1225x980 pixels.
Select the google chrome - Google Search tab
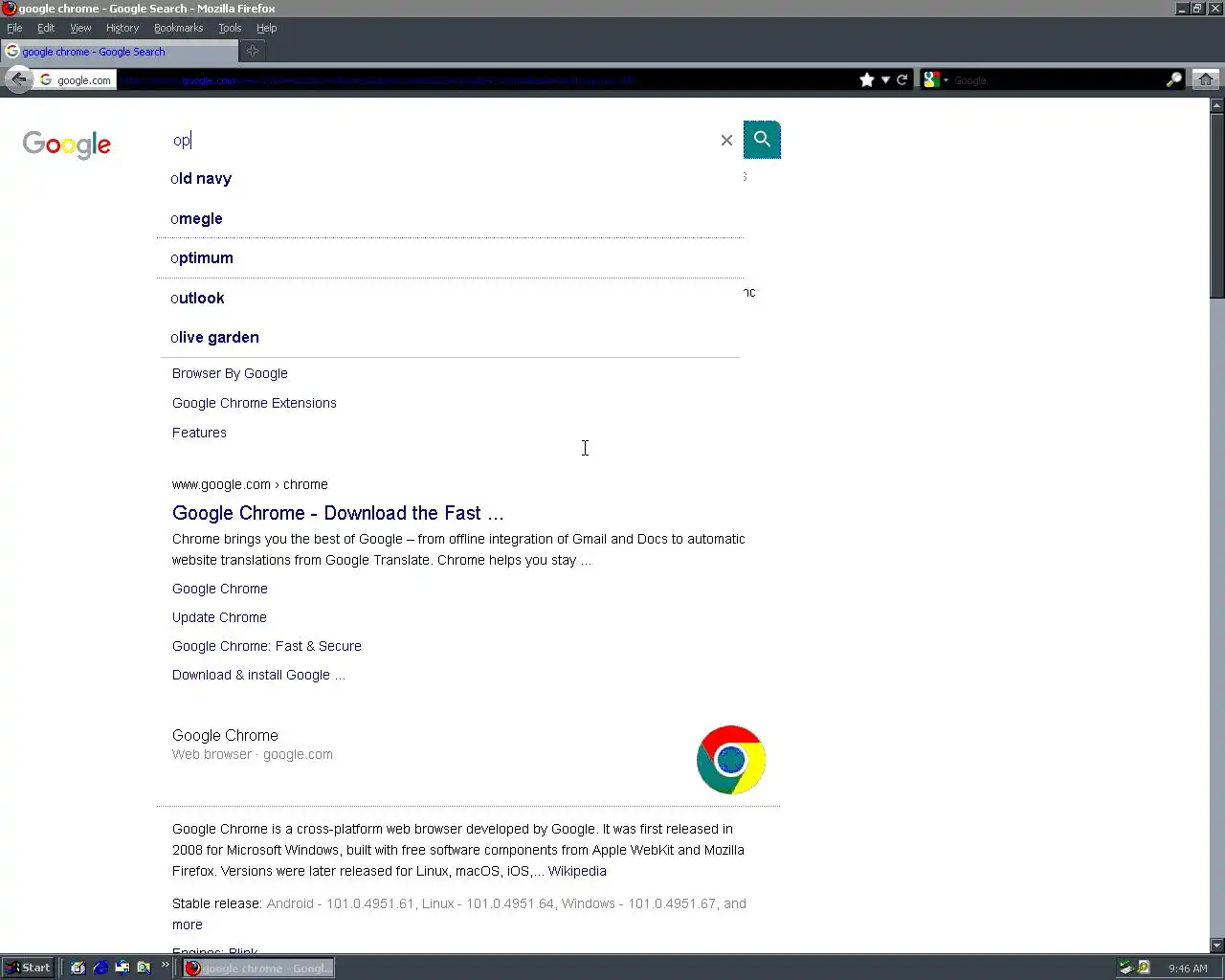[x=120, y=52]
